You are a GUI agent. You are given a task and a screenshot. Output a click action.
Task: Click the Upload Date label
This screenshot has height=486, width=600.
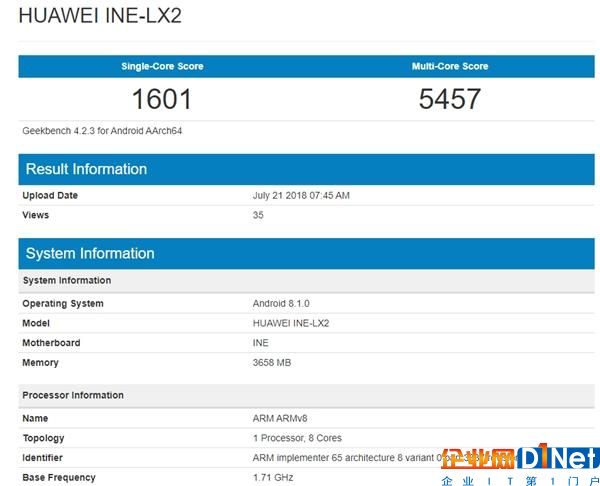[50, 196]
